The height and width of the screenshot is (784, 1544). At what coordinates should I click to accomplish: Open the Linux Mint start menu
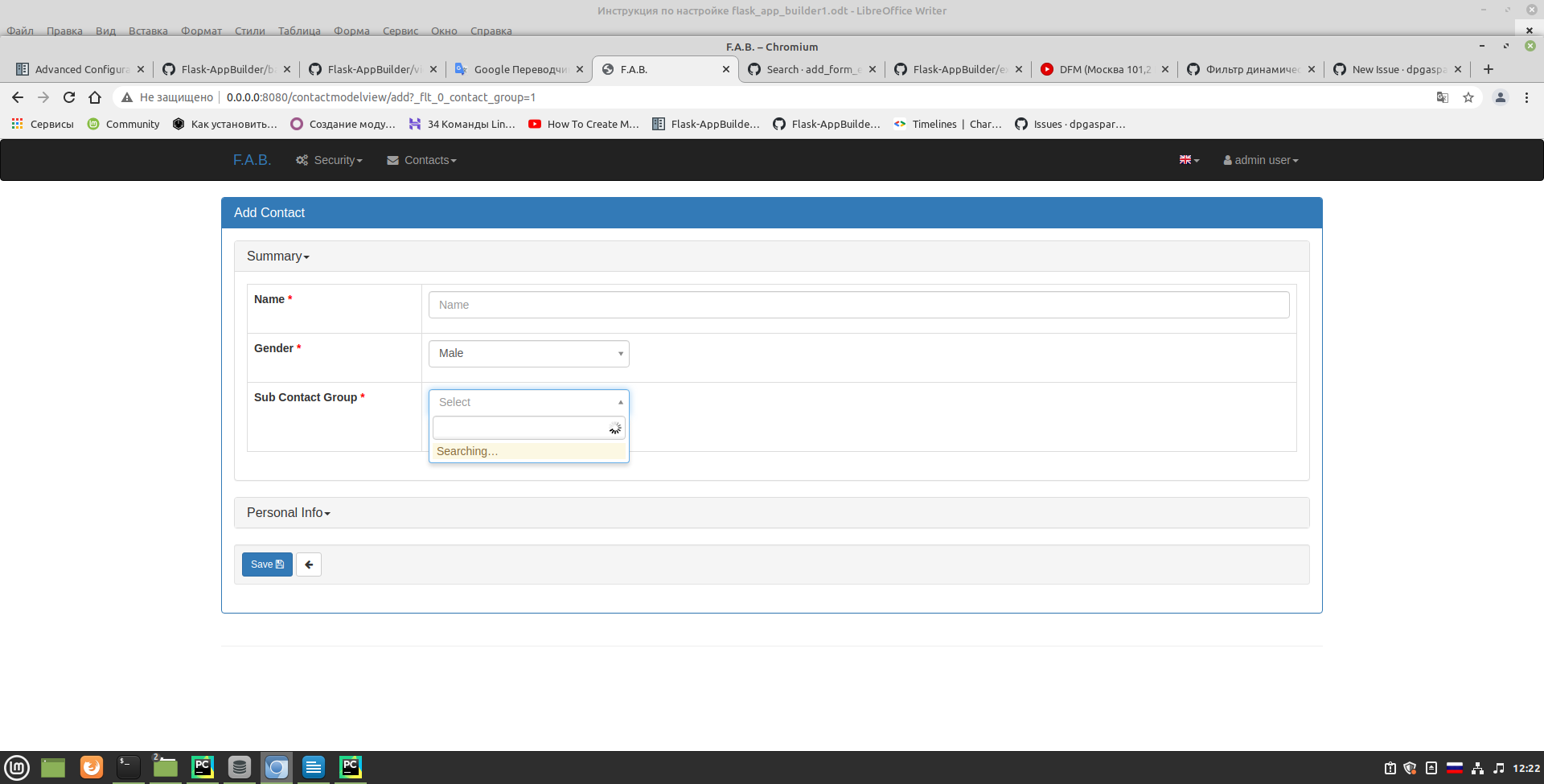click(17, 768)
